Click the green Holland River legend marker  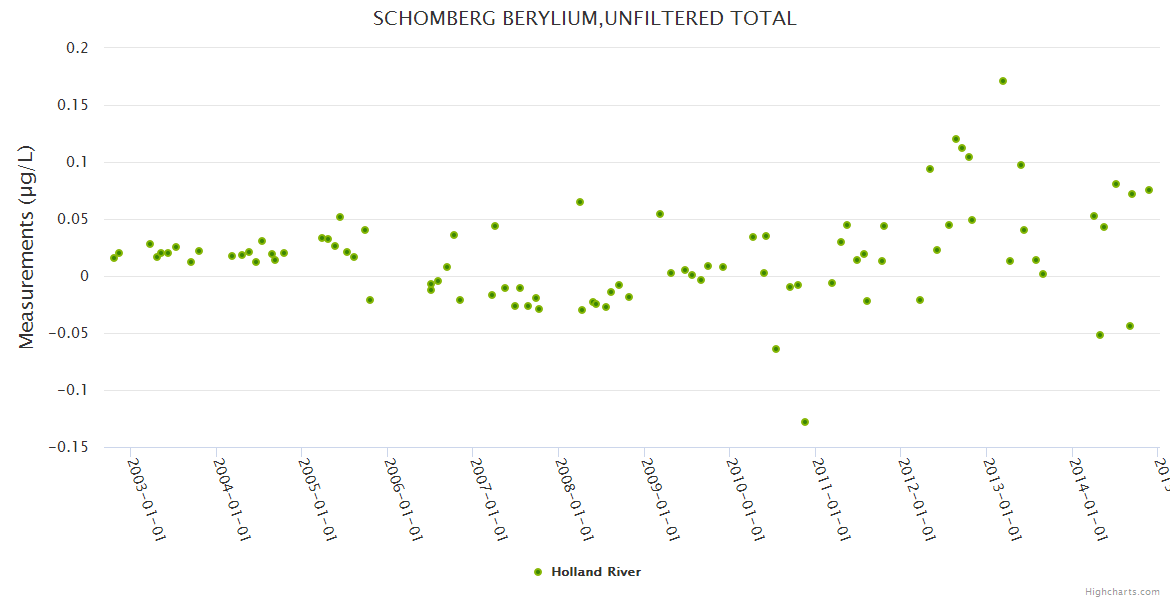[x=538, y=572]
